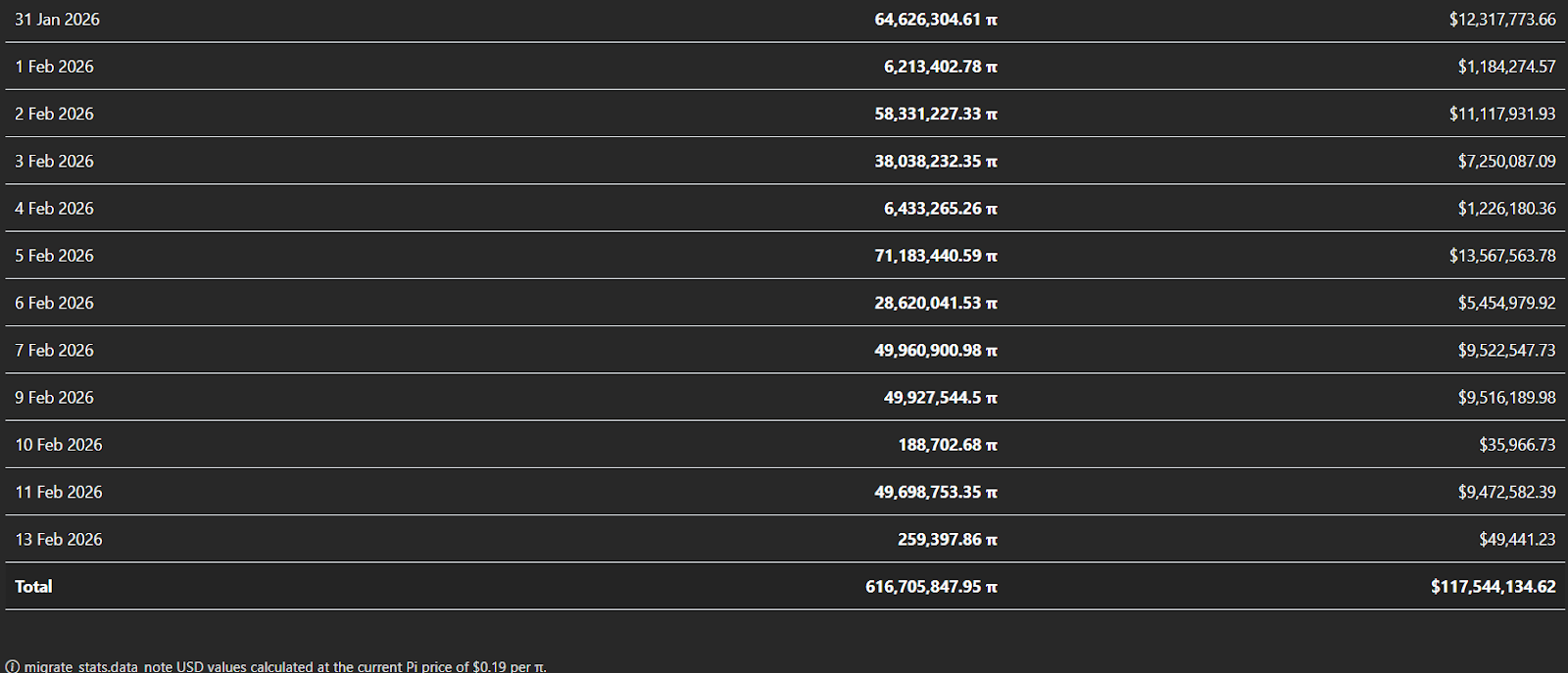
Task: Click the 71,183,440.59 π amount
Action: pyautogui.click(x=936, y=256)
